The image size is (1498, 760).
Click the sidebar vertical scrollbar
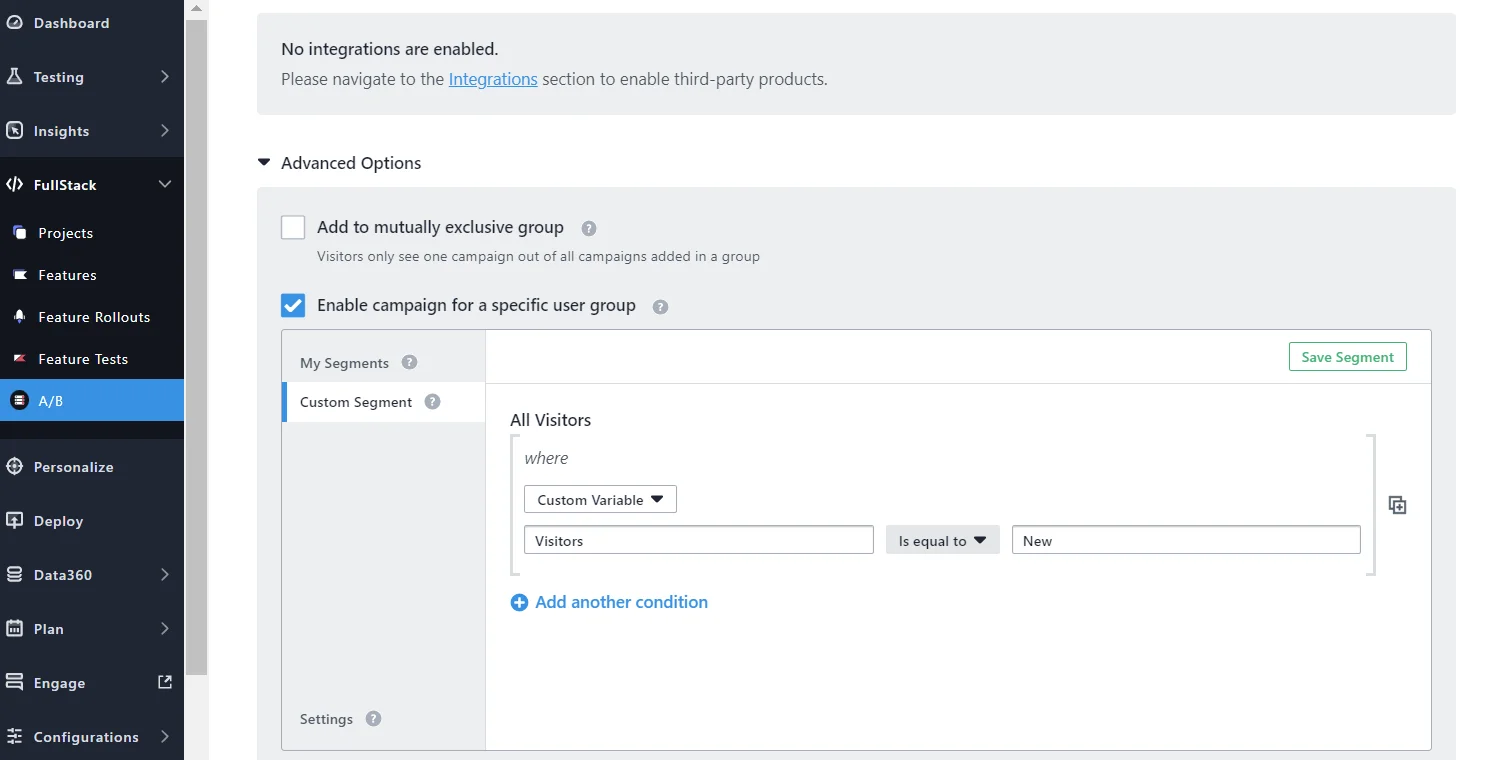tap(196, 340)
